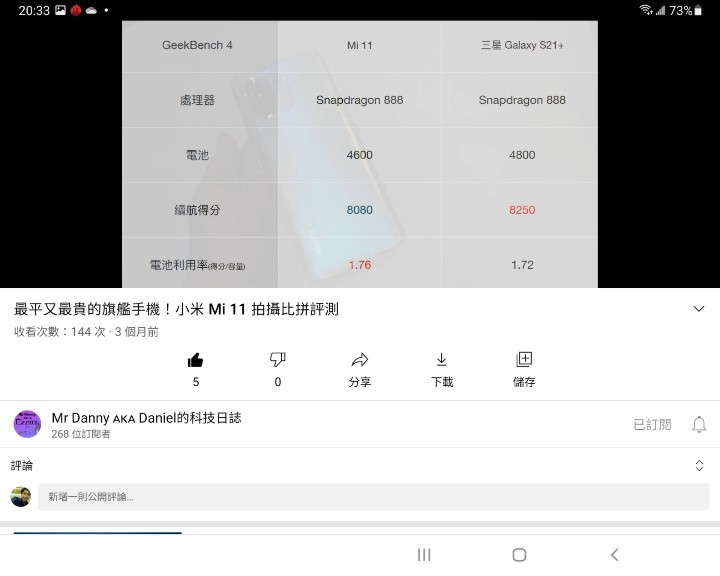Tap the 268 位訂閱者 subscriber count

[81, 434]
